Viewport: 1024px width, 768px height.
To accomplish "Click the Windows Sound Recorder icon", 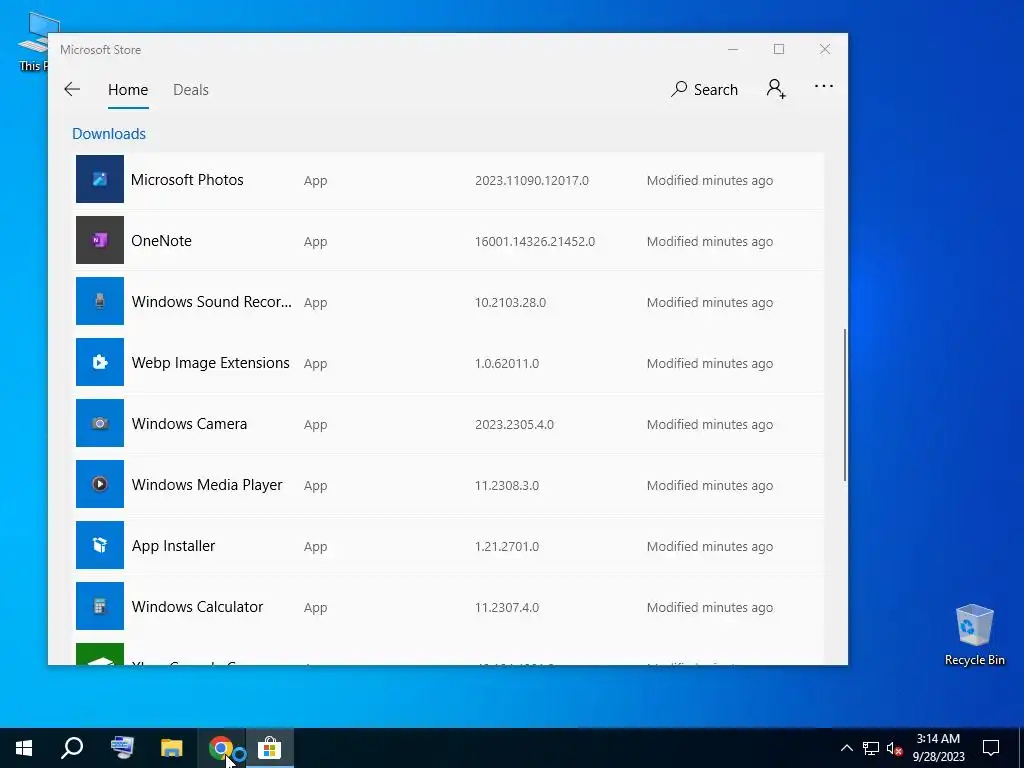I will click(x=100, y=301).
